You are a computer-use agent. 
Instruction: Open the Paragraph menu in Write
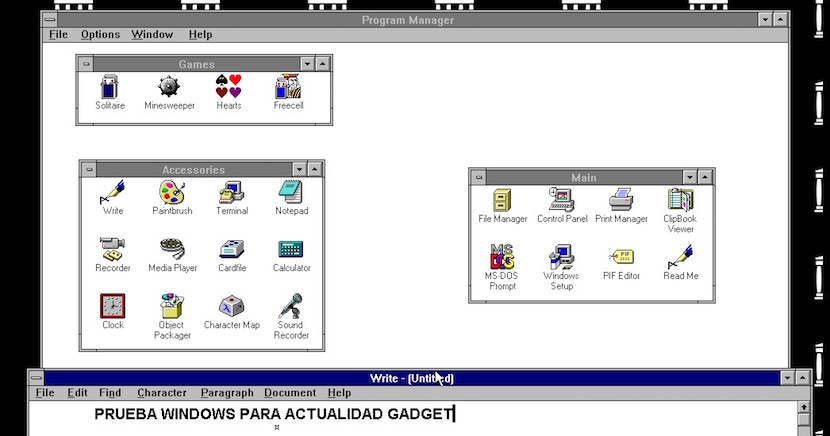(x=227, y=393)
